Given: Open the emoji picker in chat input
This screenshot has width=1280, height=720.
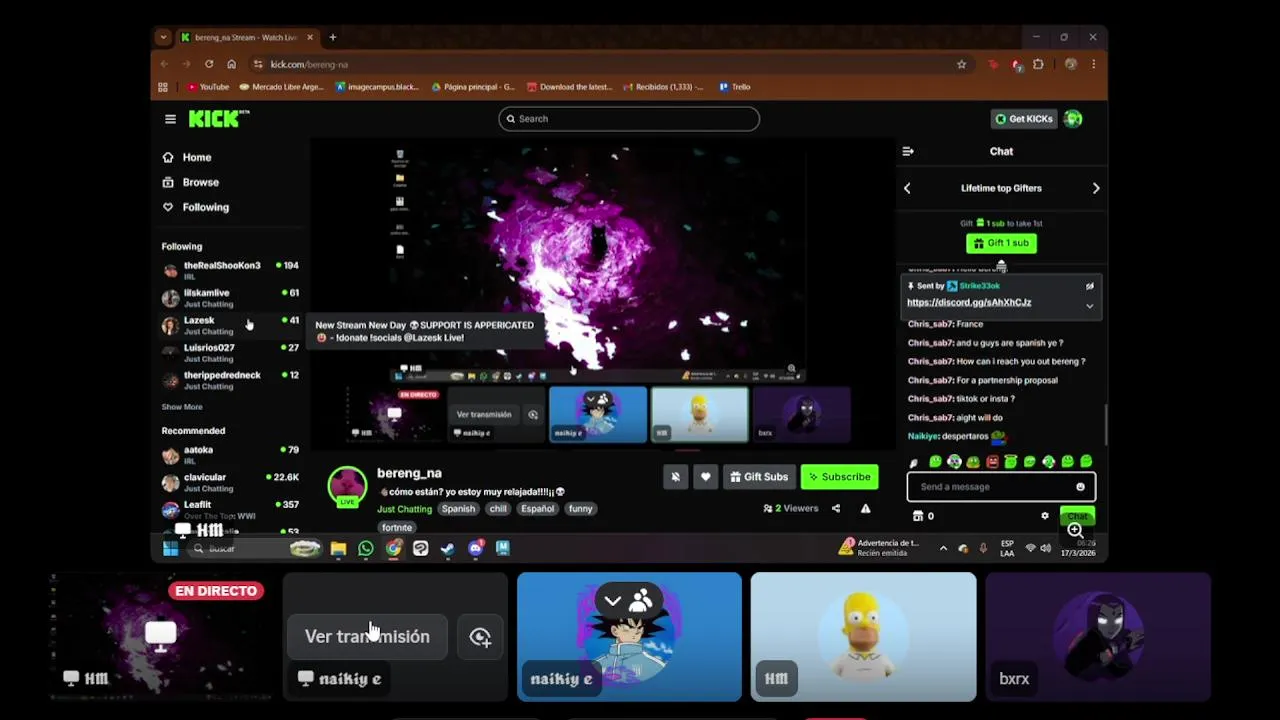Looking at the screenshot, I should coord(1080,487).
